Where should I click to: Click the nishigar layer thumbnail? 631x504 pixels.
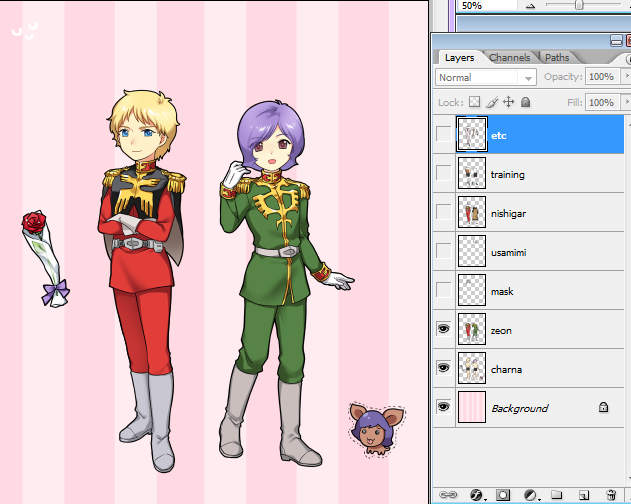(472, 212)
